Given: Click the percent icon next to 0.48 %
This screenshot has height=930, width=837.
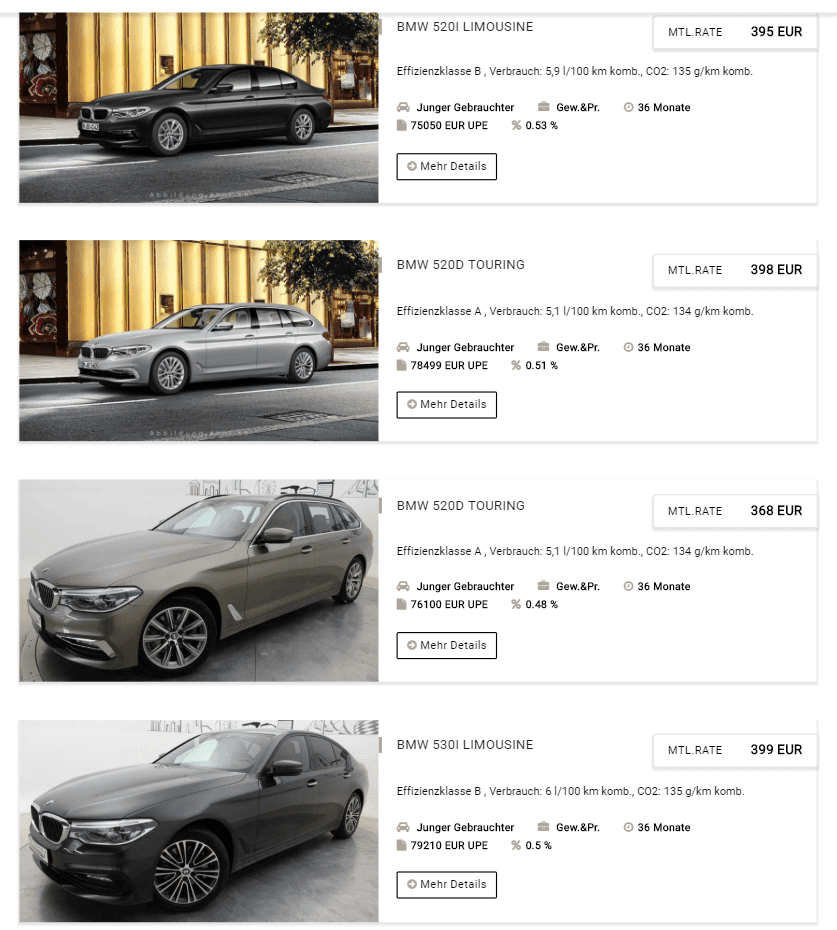Looking at the screenshot, I should click(516, 604).
